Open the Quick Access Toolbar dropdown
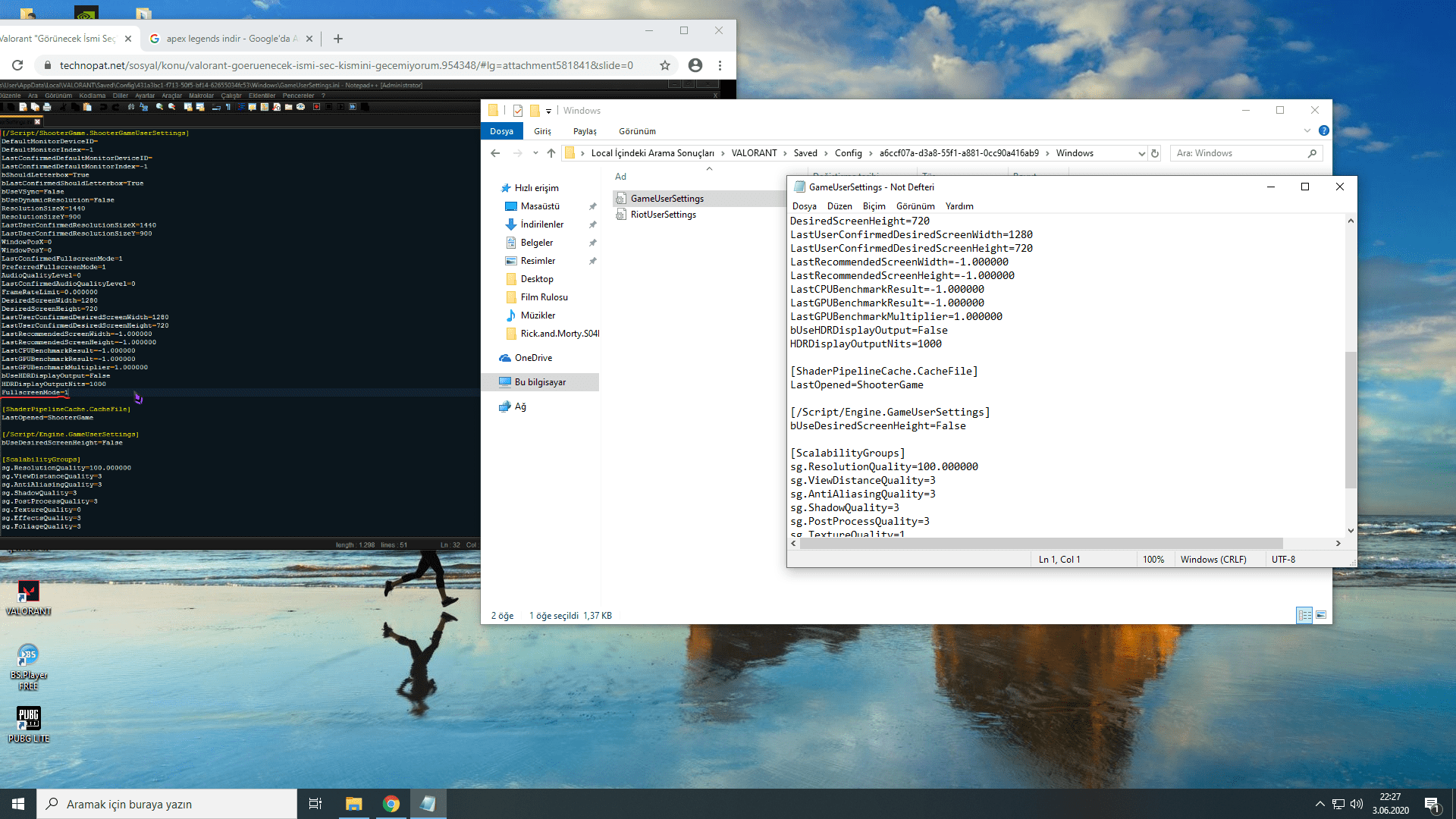1456x819 pixels. [x=548, y=111]
